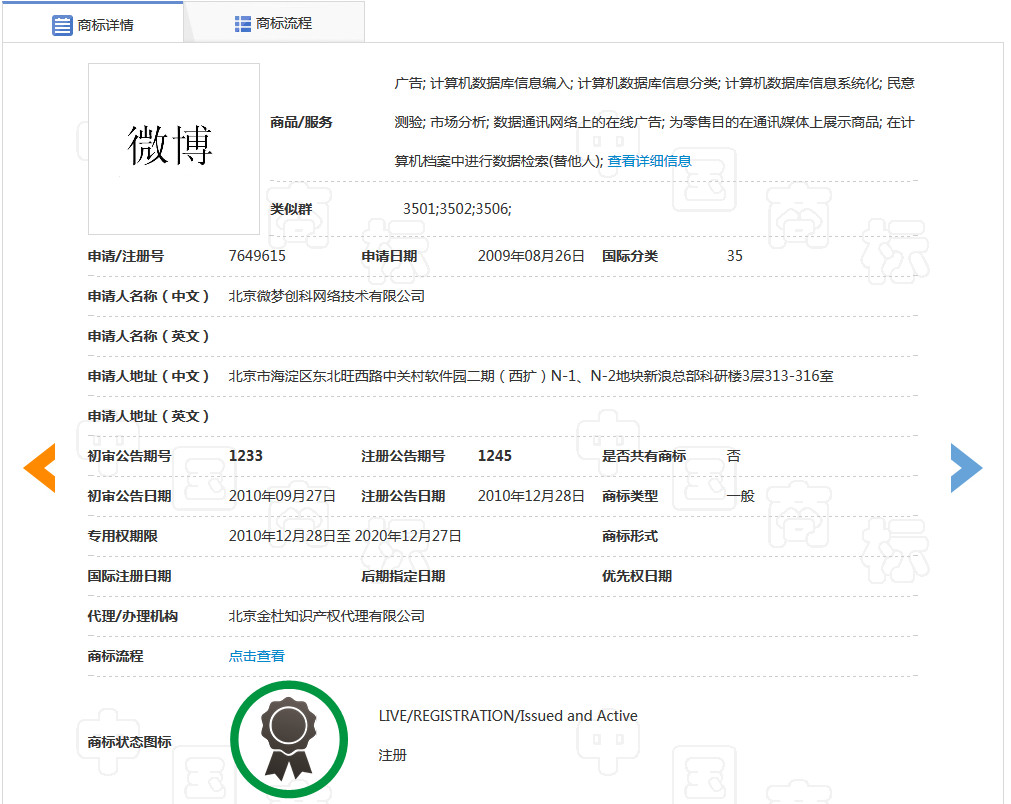This screenshot has height=804, width=1011.
Task: Select preliminary announcement issue number 1233
Action: point(246,456)
